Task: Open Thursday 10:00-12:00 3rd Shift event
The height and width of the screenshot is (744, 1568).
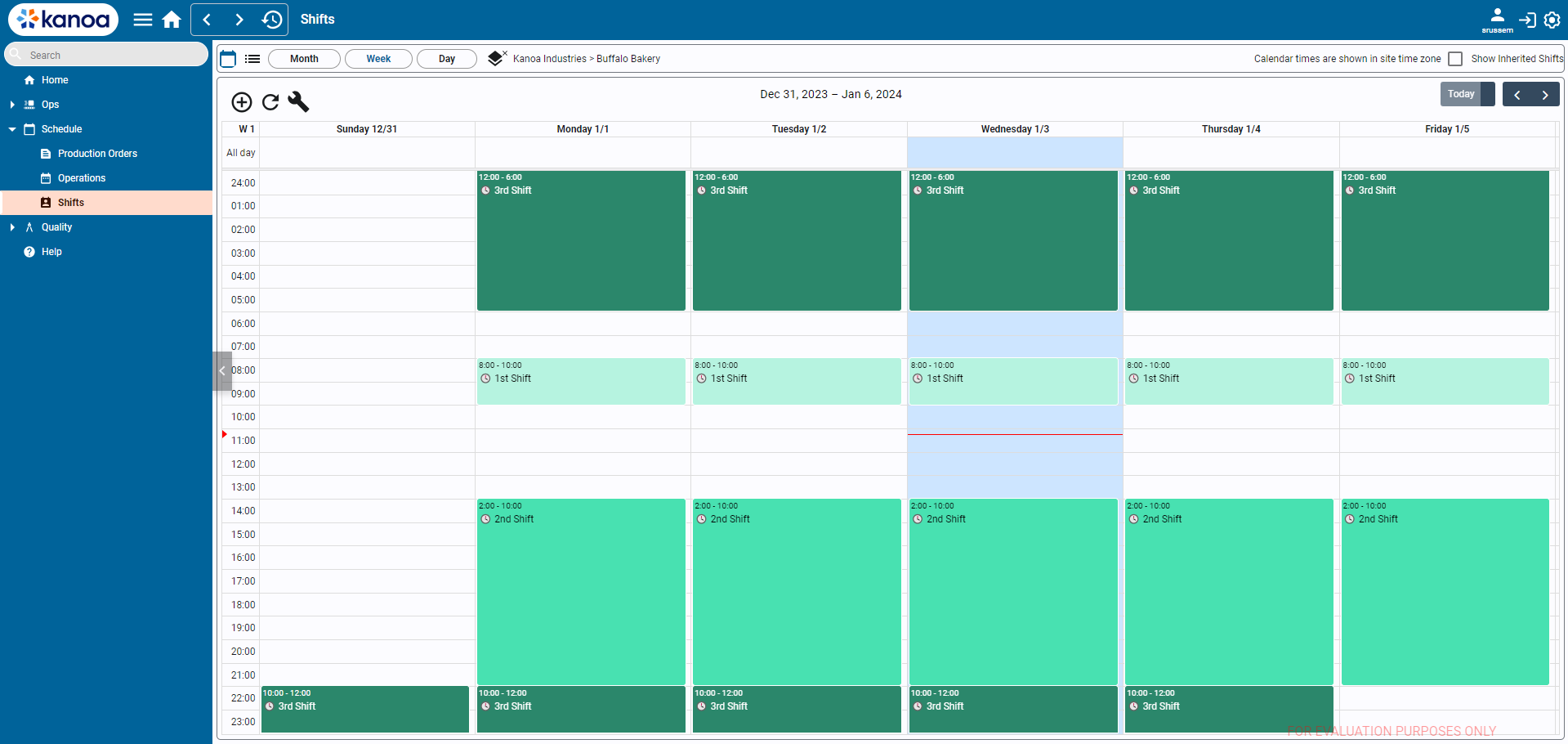Action: tap(1229, 709)
